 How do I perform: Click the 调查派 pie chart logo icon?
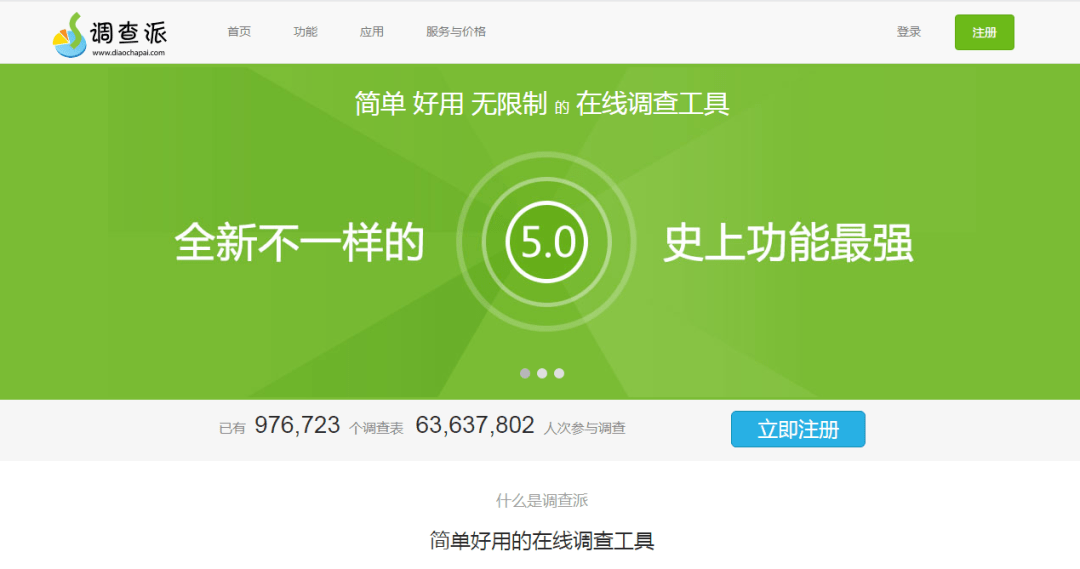(70, 35)
